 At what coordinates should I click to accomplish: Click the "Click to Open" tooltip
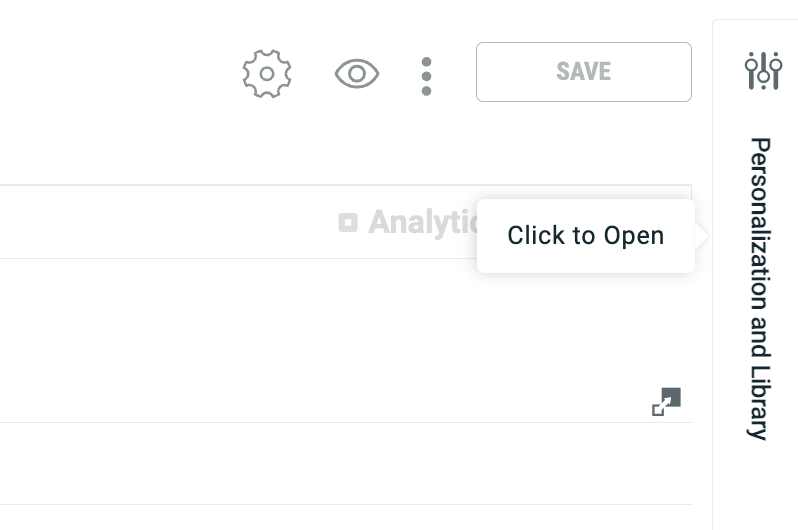[585, 236]
